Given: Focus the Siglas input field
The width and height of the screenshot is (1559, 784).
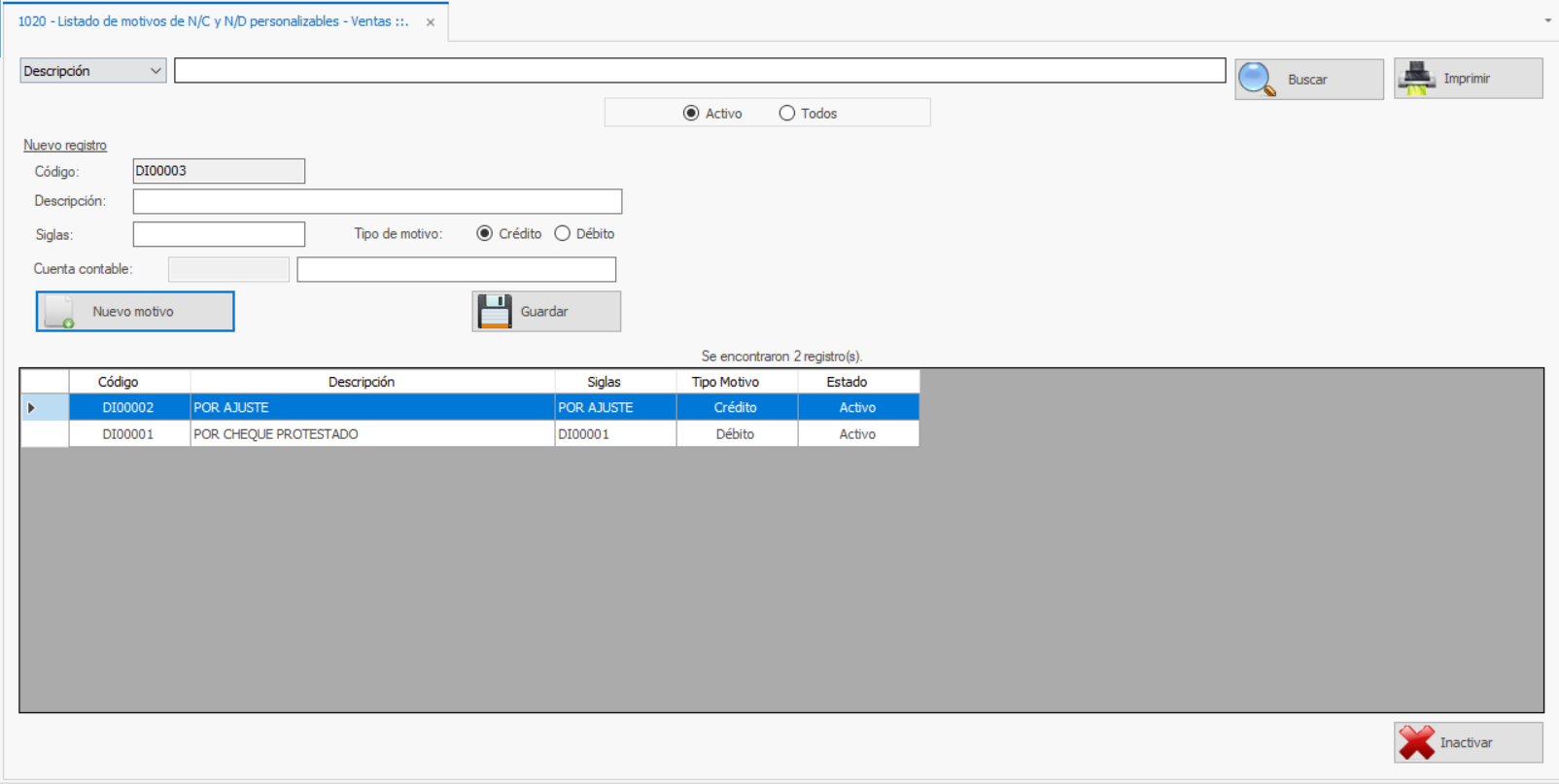Looking at the screenshot, I should [219, 234].
